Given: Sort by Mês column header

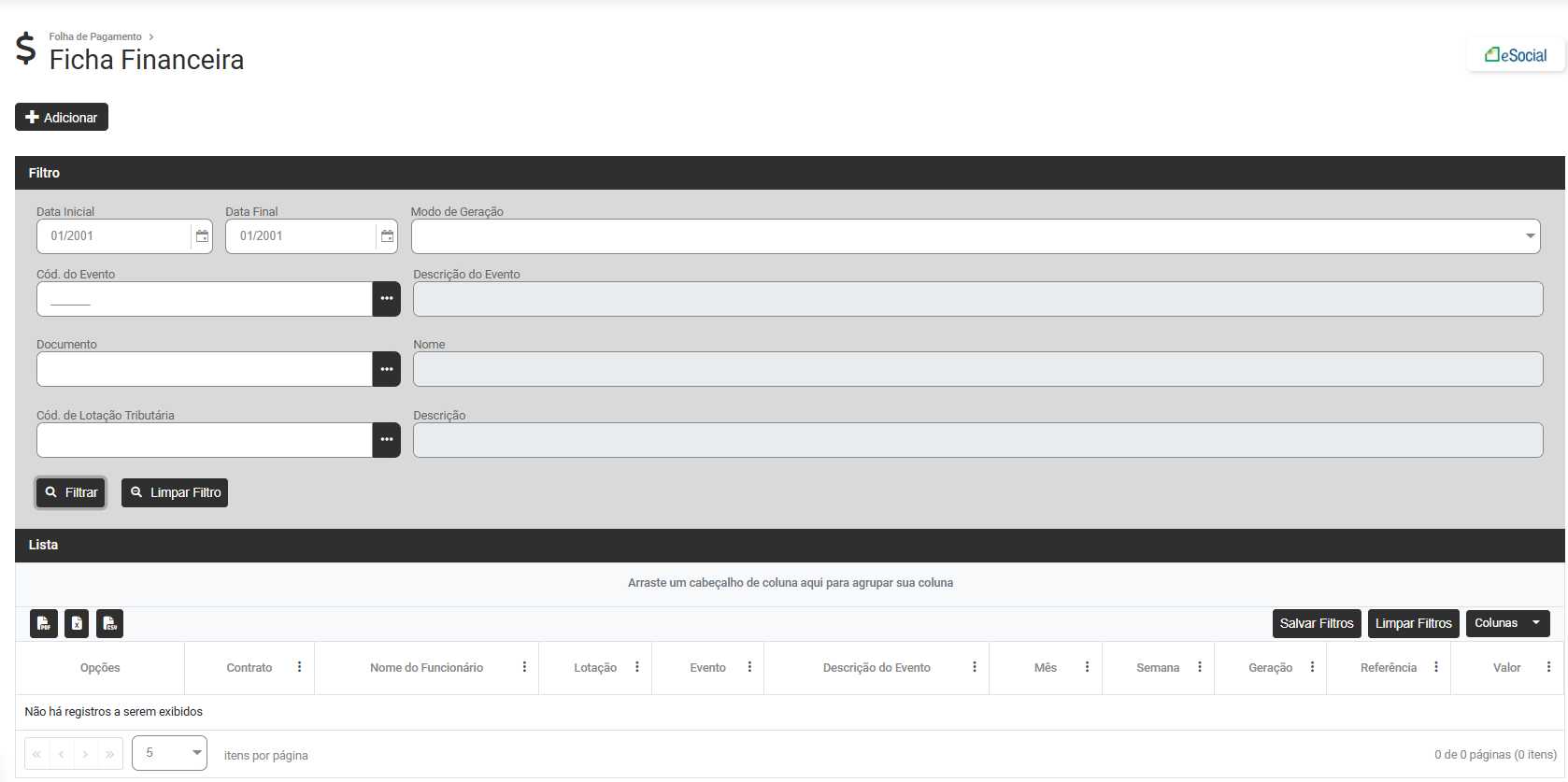Looking at the screenshot, I should [1046, 668].
